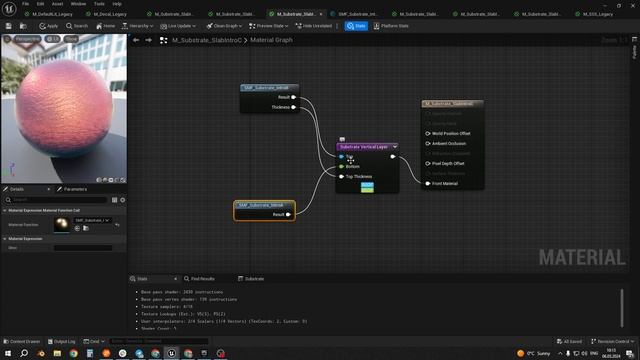Click M_Substrate_SlabIntroC breadcrumb

[x=207, y=40]
